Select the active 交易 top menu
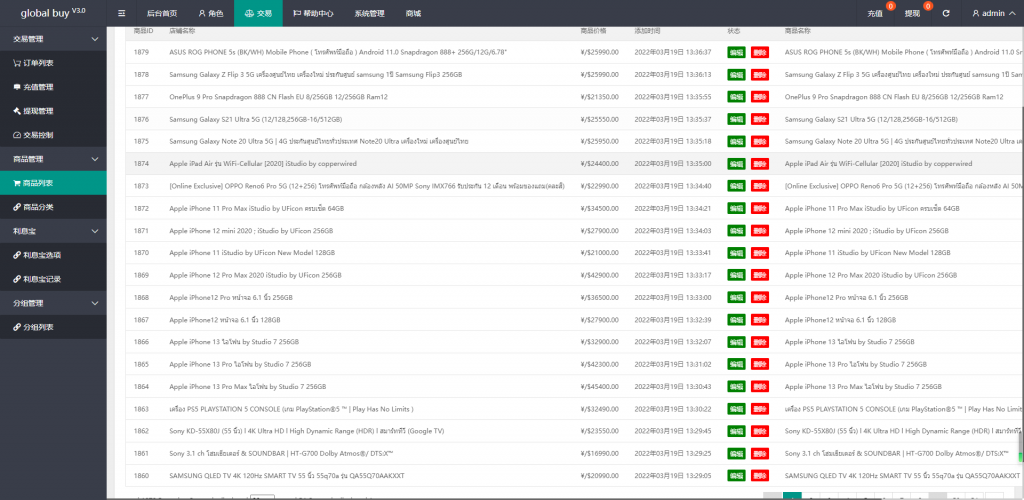 (x=258, y=13)
